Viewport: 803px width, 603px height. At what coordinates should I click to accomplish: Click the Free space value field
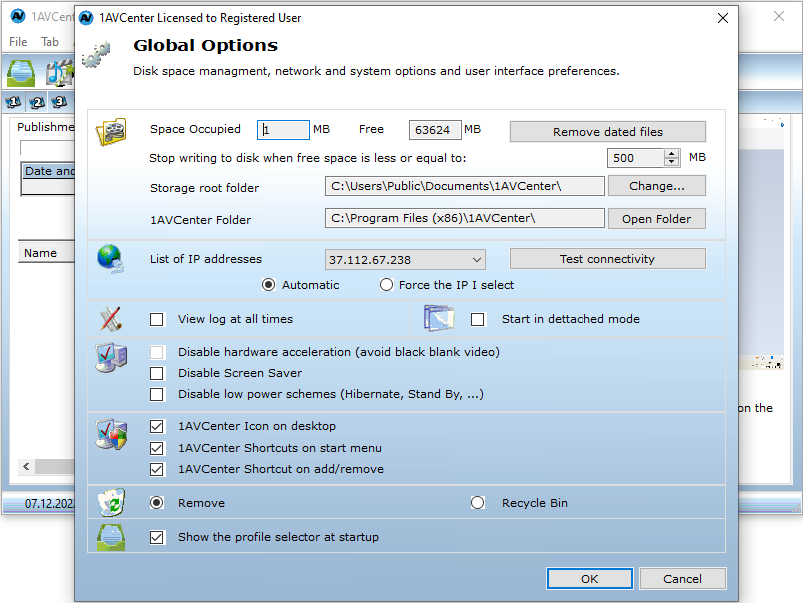coord(435,130)
